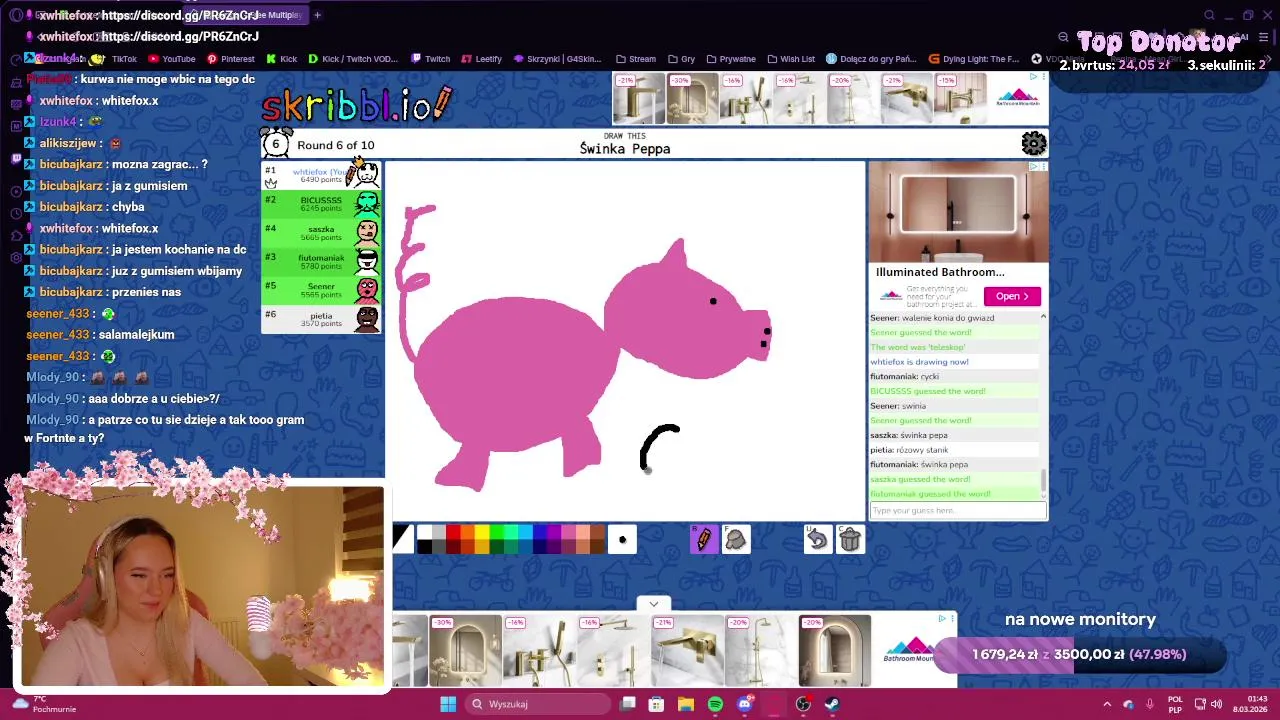The width and height of the screenshot is (1280, 720).
Task: Open Skrzynki G4Skins bookmark
Action: [x=557, y=59]
